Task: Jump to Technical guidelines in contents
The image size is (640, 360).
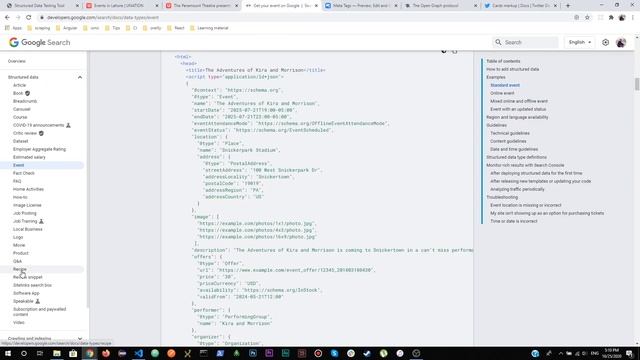Action: pyautogui.click(x=510, y=133)
